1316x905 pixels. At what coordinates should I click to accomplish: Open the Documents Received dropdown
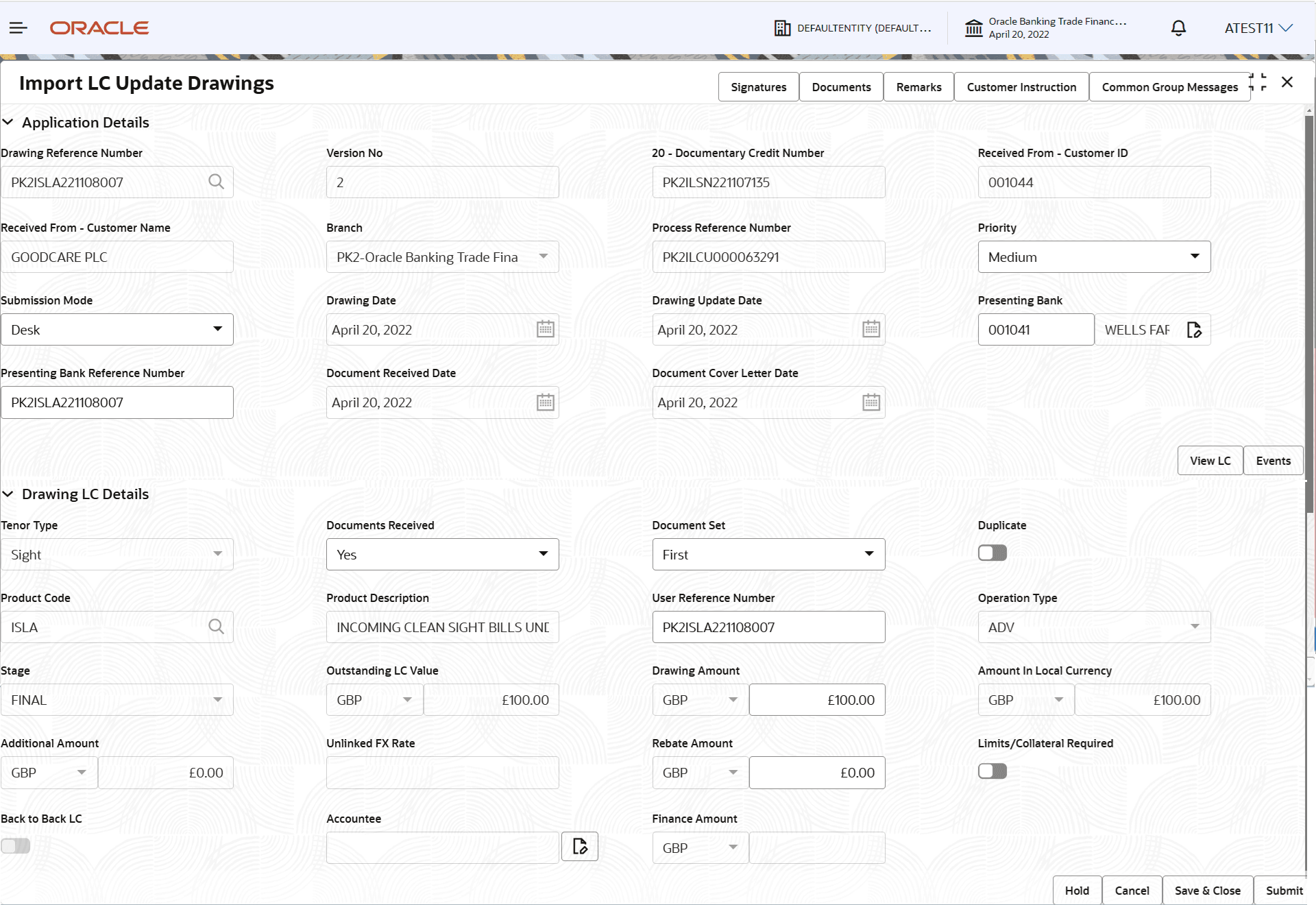pyautogui.click(x=543, y=554)
